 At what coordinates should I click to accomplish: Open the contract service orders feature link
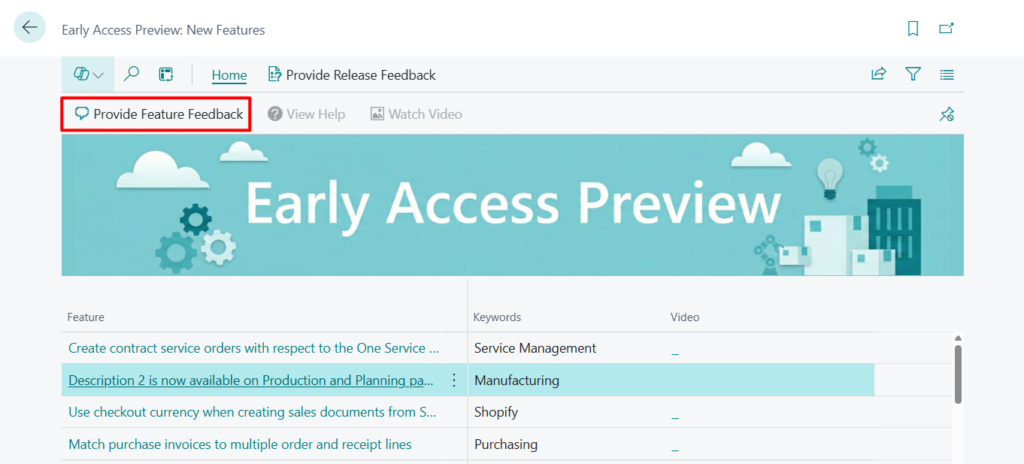point(253,348)
